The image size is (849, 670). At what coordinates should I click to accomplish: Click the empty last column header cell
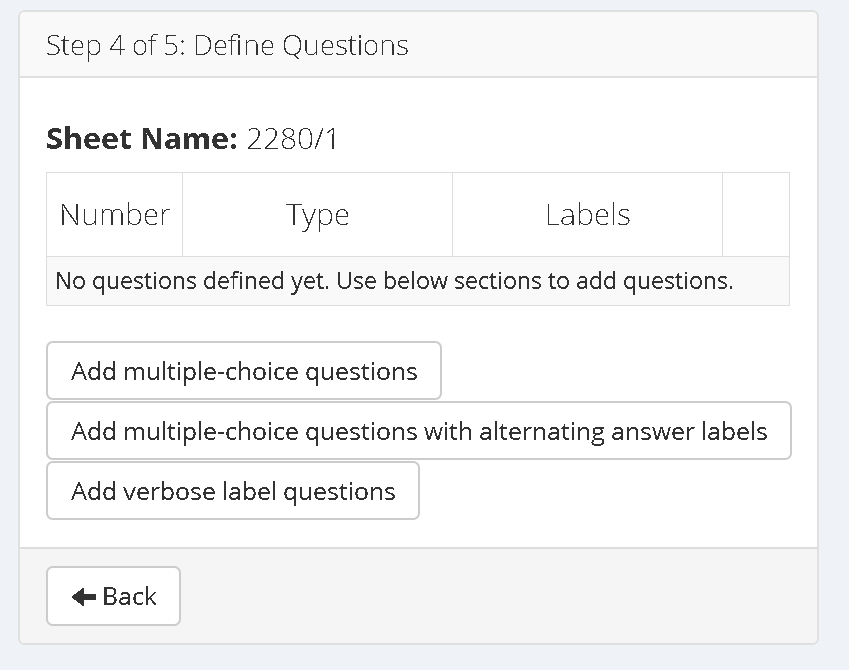755,215
